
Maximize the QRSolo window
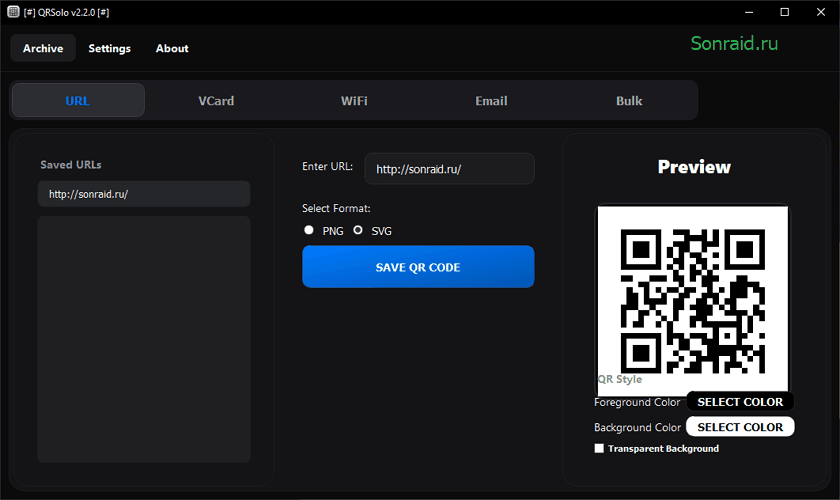pos(784,12)
